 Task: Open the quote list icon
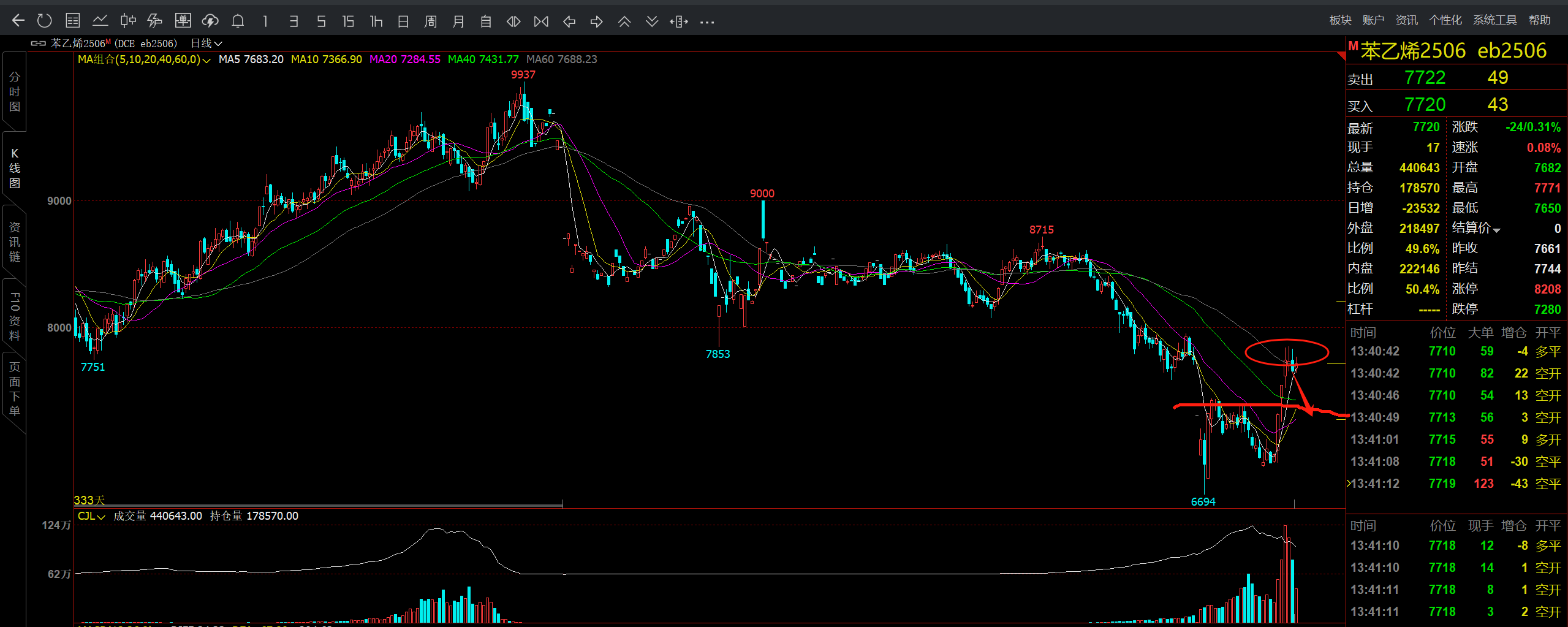point(72,21)
